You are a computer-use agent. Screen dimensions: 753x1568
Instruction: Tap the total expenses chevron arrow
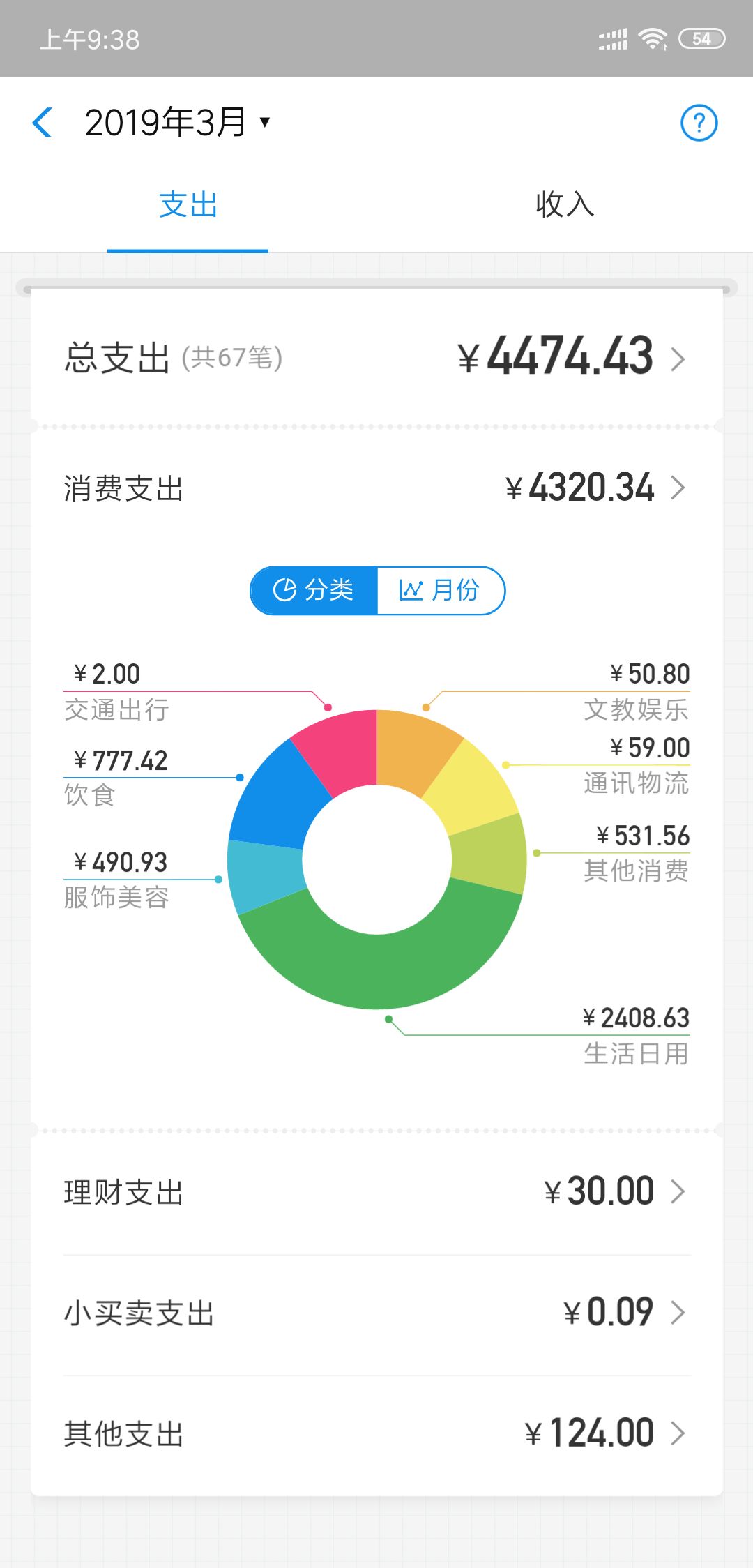coord(678,359)
